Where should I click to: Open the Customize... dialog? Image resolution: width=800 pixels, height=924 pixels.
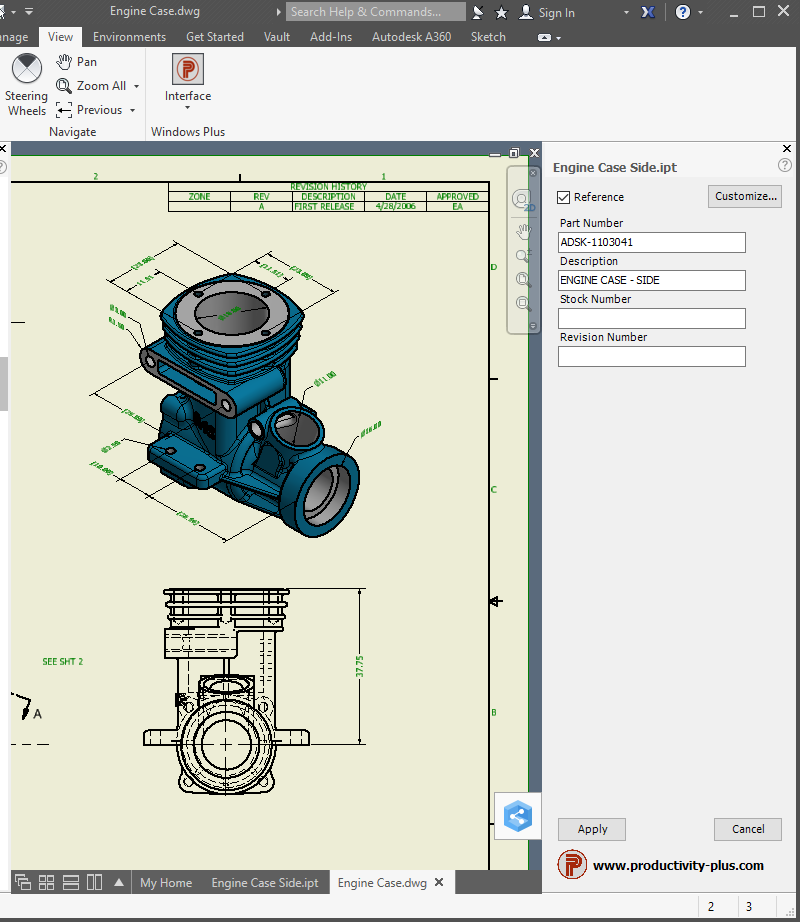[x=745, y=196]
